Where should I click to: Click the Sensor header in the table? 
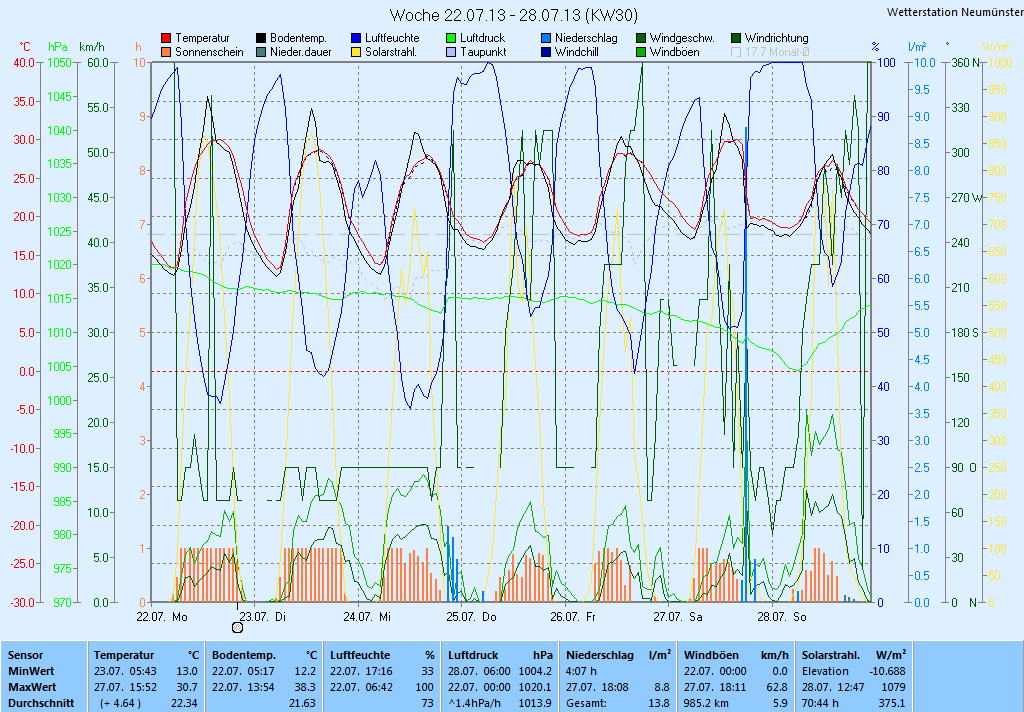[x=25, y=655]
